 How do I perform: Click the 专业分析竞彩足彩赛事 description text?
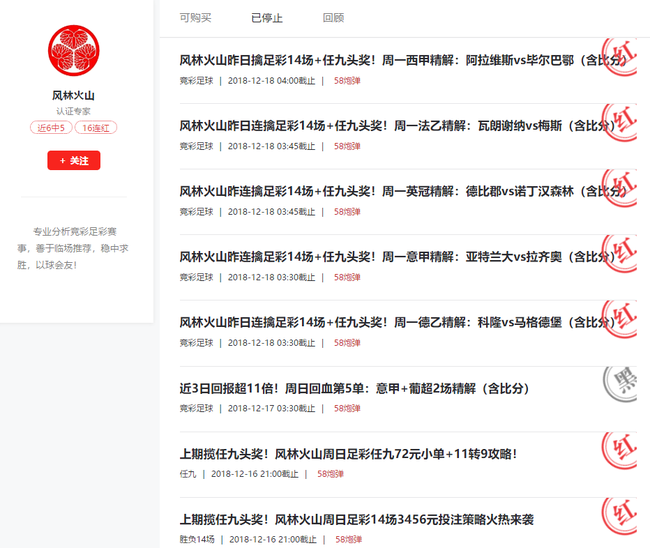tap(73, 248)
